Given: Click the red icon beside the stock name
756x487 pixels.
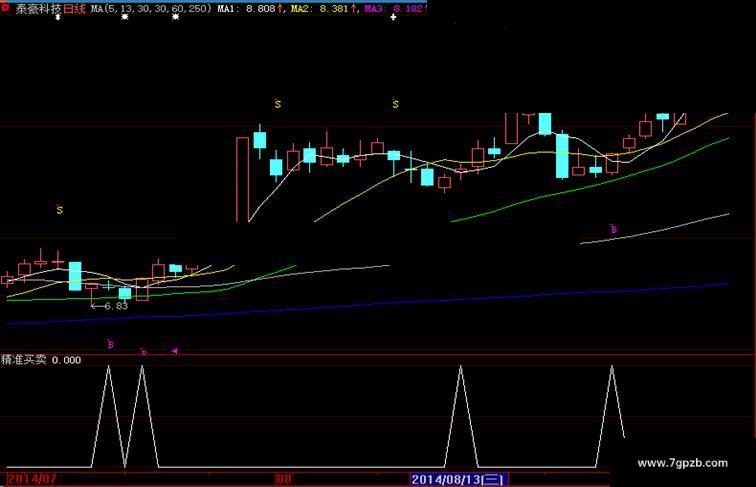Looking at the screenshot, I should [6, 8].
